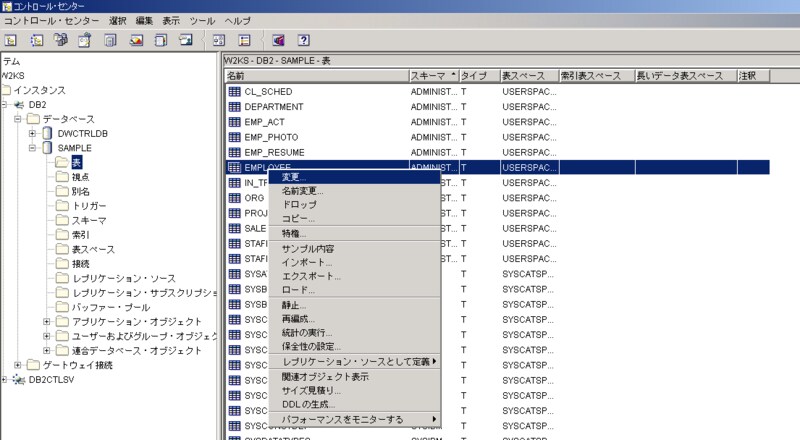Collapse the SAMPLE database node
This screenshot has width=800, height=440.
(32, 148)
